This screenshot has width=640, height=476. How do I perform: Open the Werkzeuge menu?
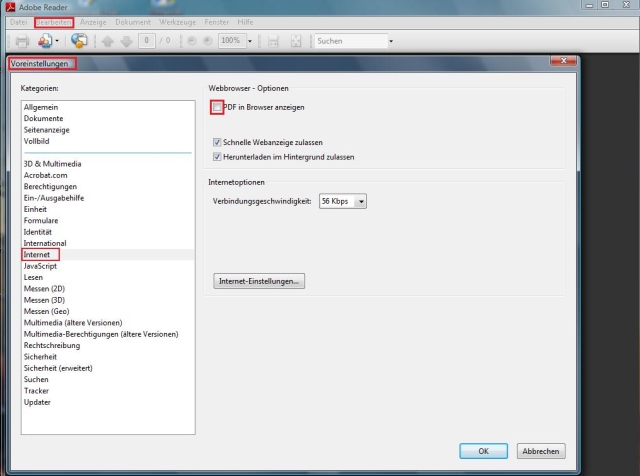[178, 22]
